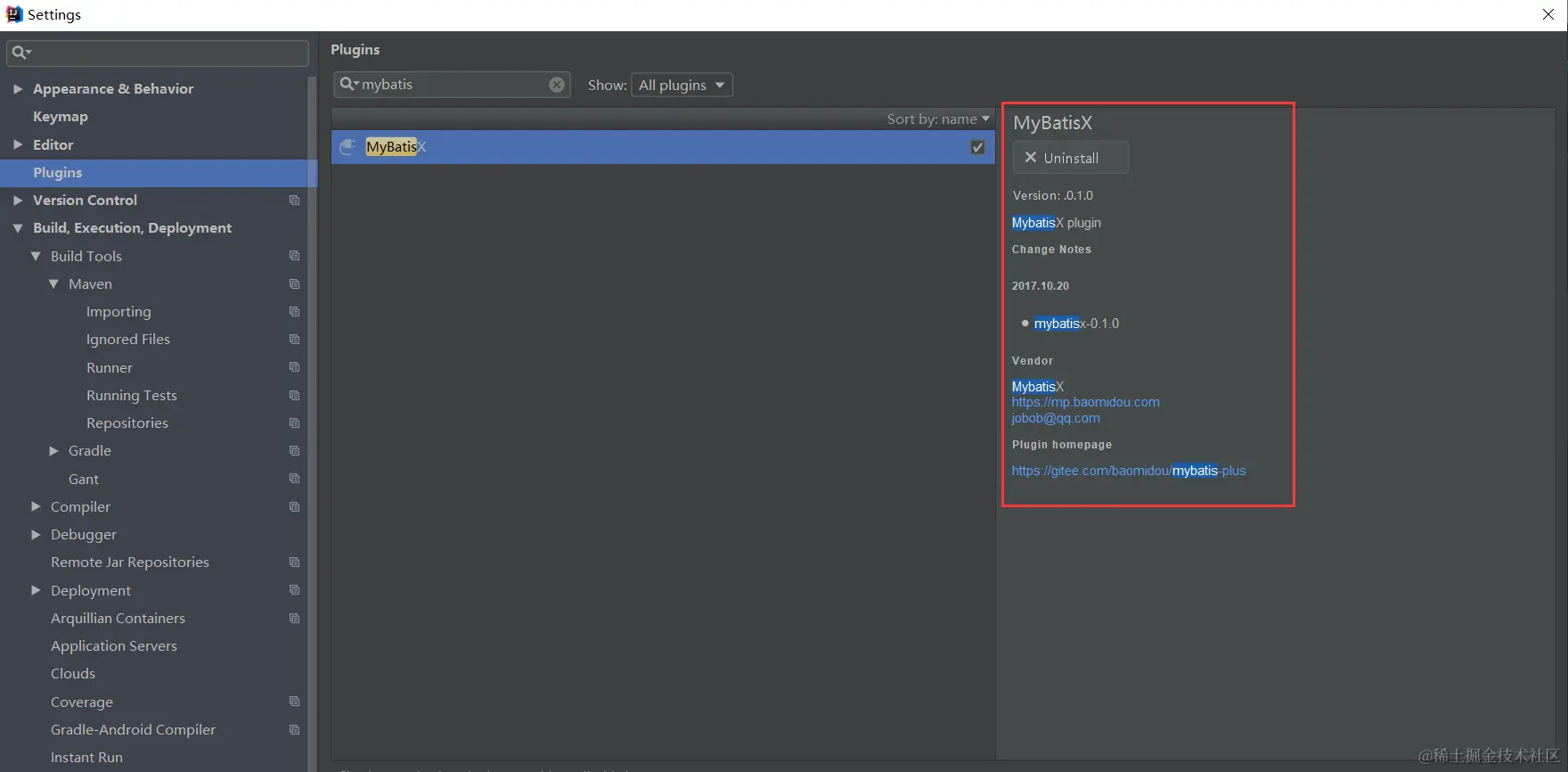The height and width of the screenshot is (772, 1568).
Task: Open the mp.baomidou.com vendor link
Action: click(x=1085, y=402)
